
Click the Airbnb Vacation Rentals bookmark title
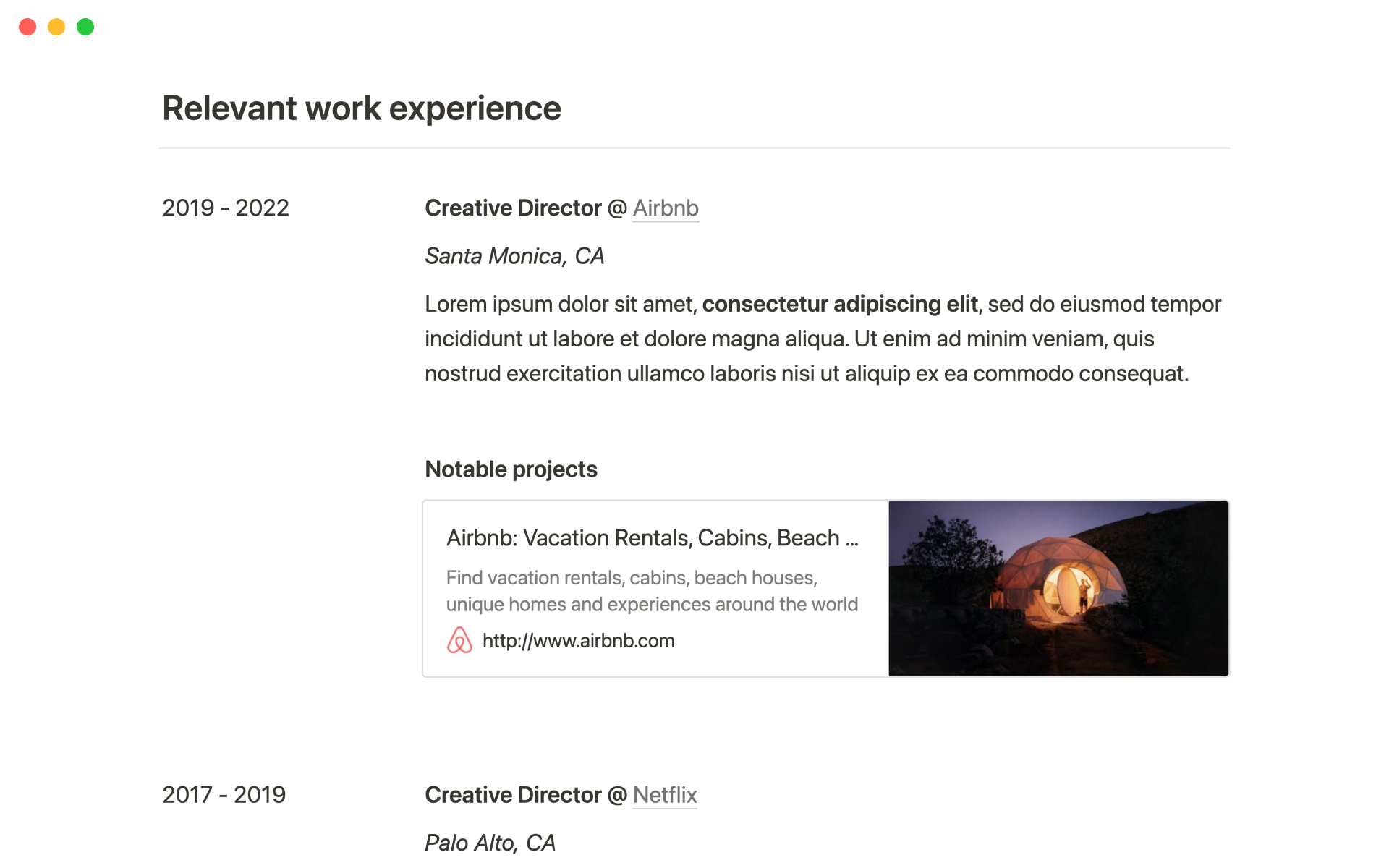point(652,537)
